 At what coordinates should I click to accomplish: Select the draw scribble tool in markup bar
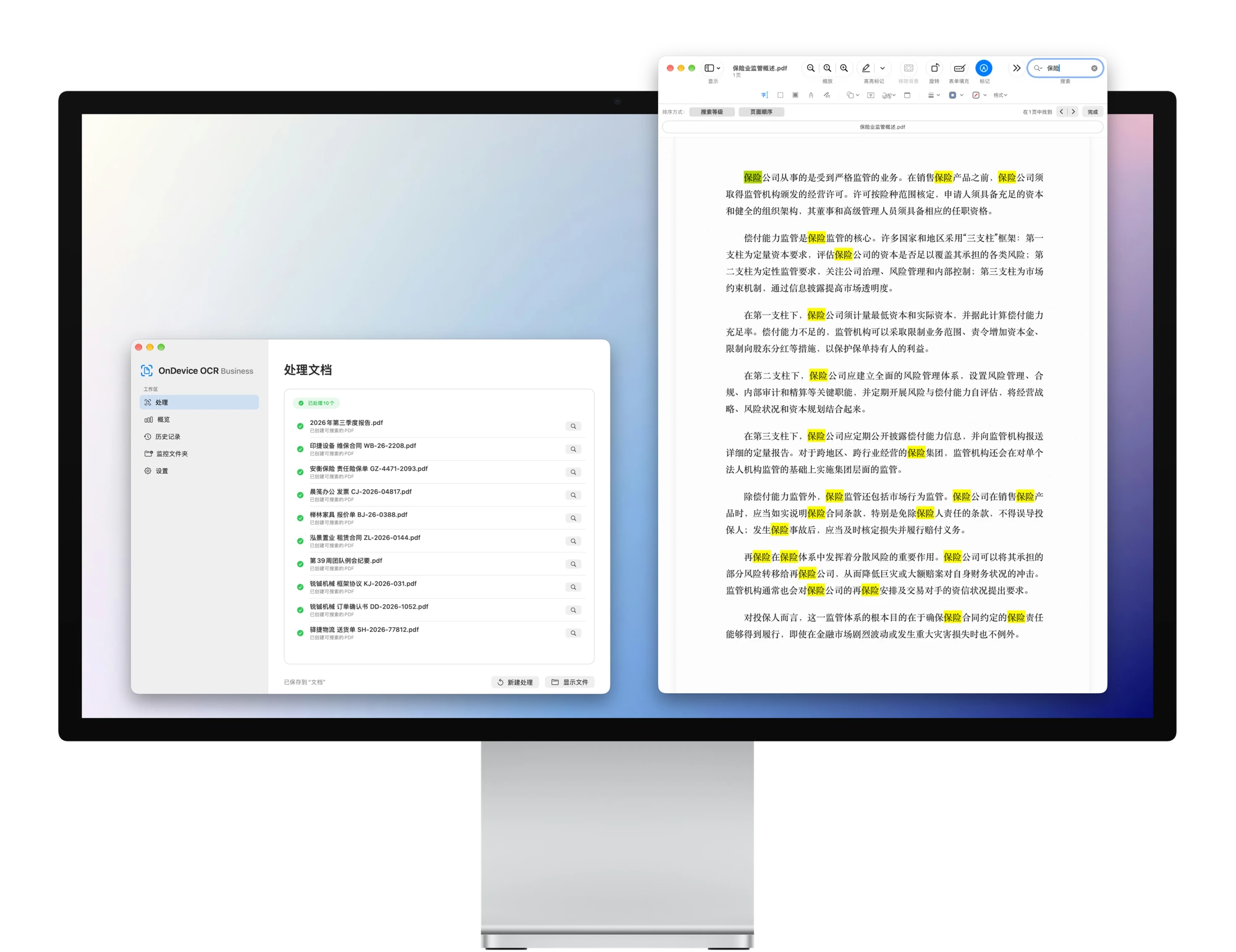tap(827, 95)
